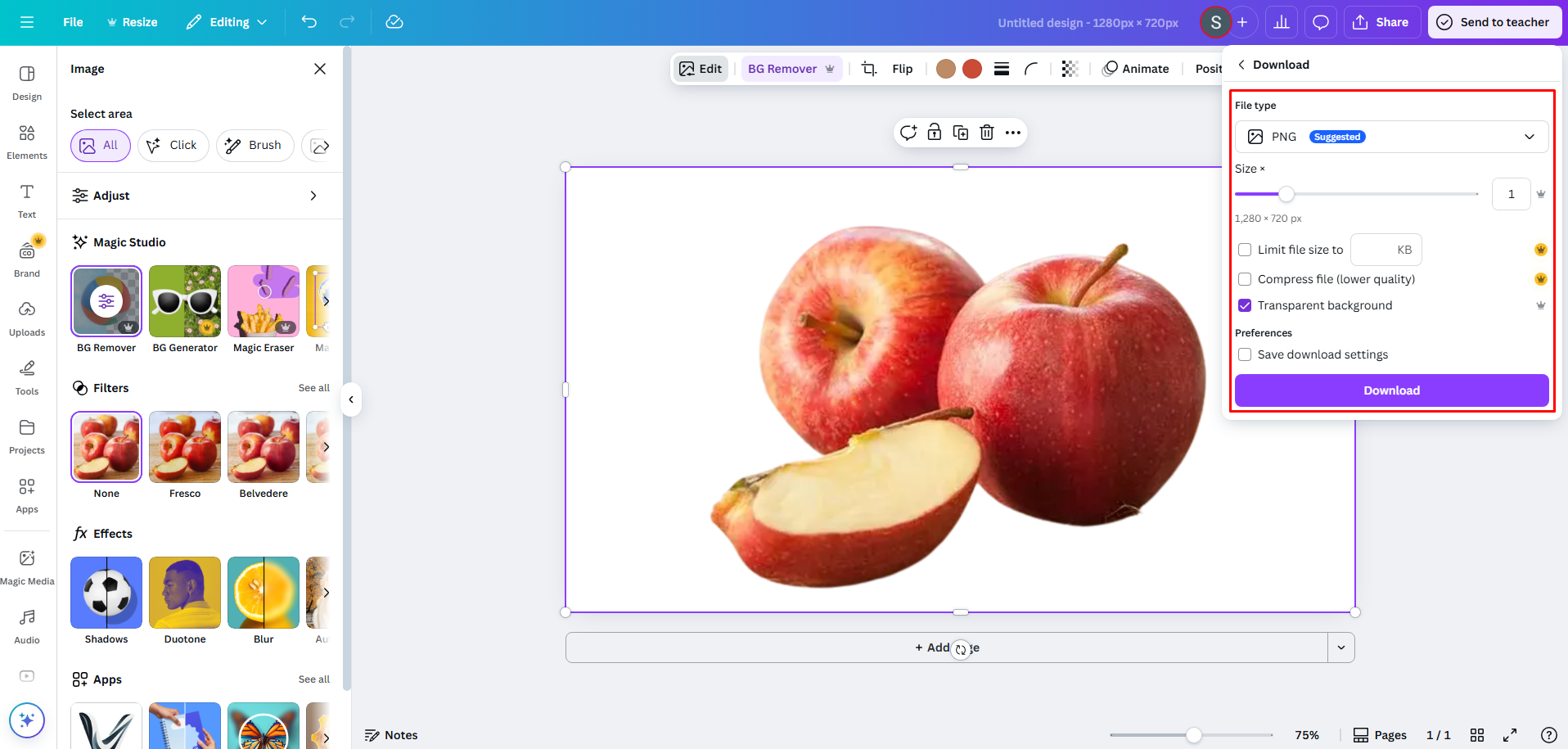
Task: Open the corner rounding icon
Action: tap(1031, 69)
